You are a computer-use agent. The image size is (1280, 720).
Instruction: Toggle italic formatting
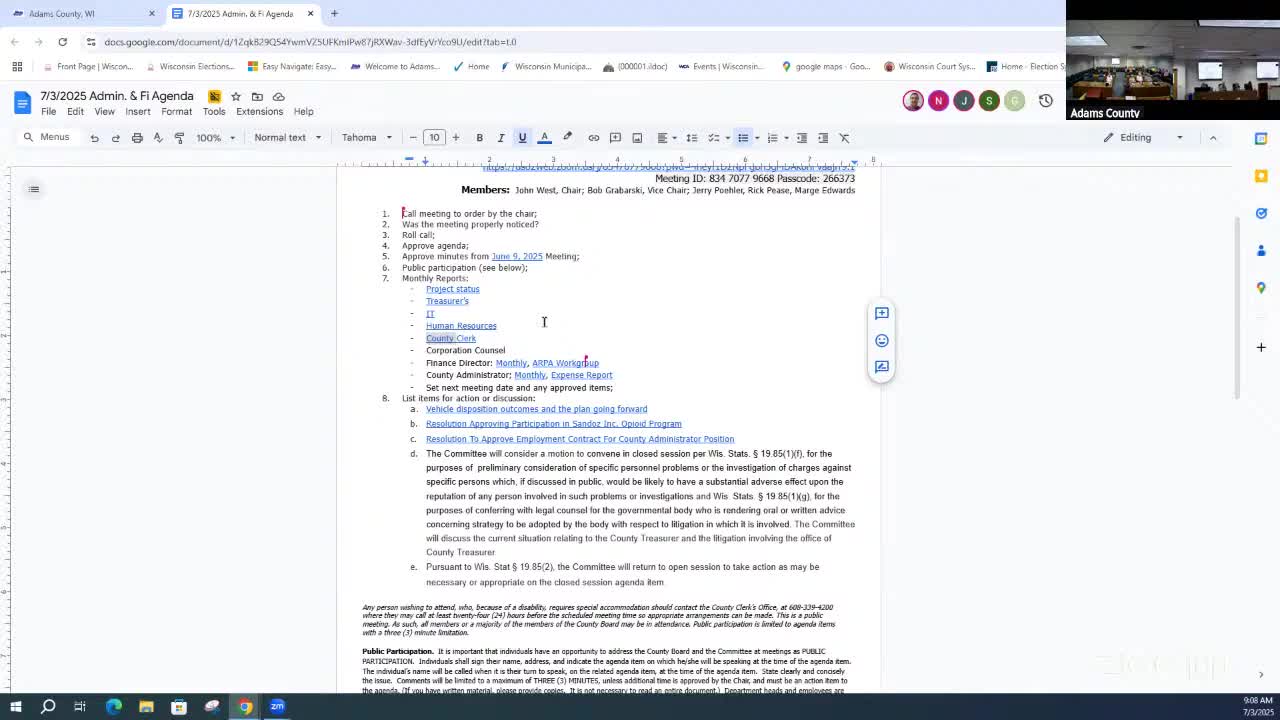[501, 138]
